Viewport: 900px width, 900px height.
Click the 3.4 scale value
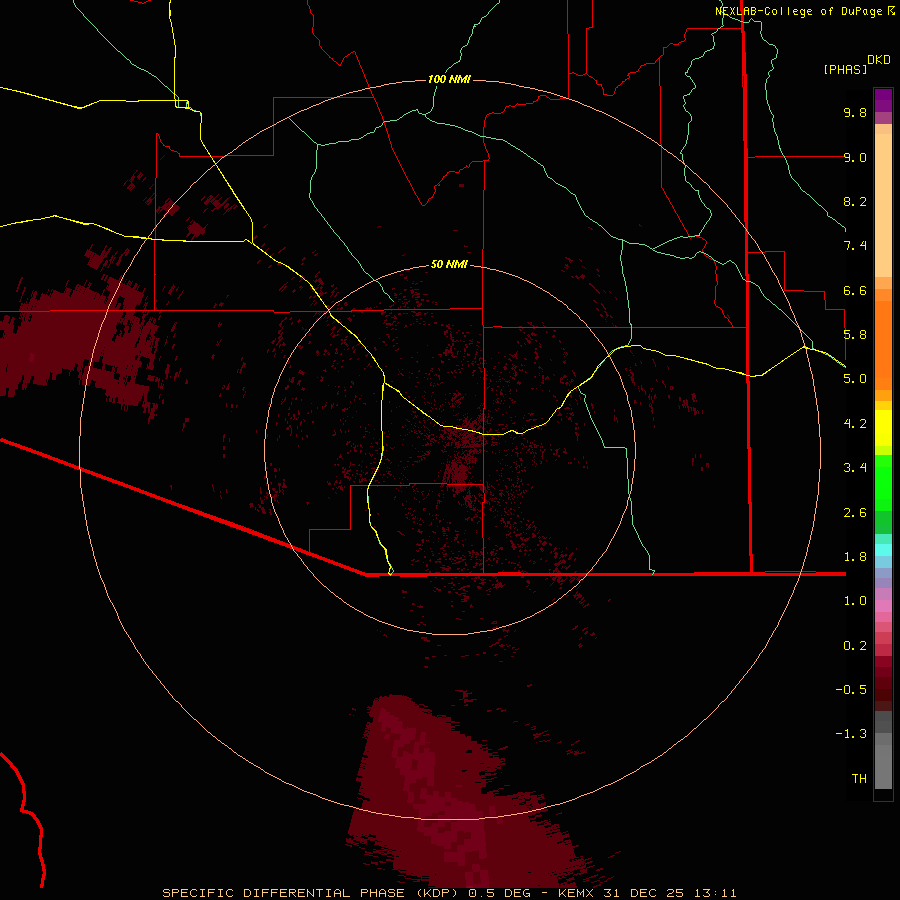click(855, 468)
